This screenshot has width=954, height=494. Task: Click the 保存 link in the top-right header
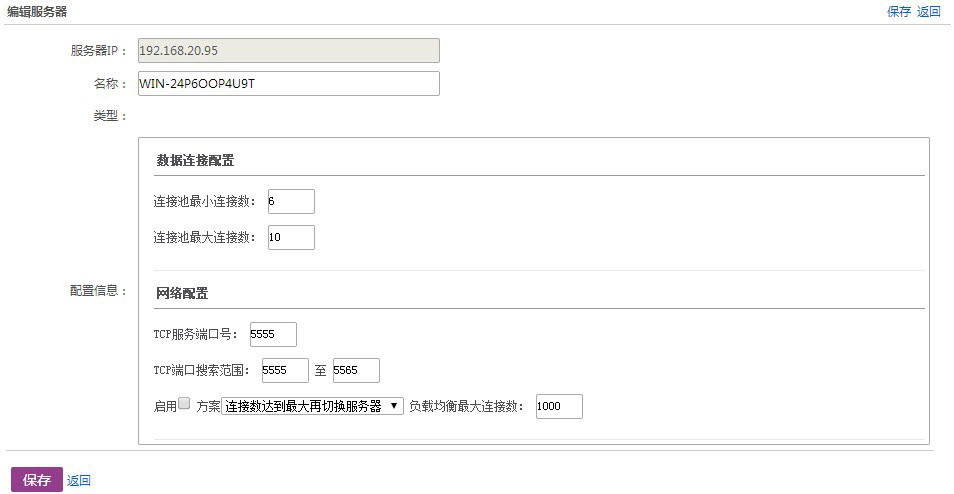click(899, 12)
